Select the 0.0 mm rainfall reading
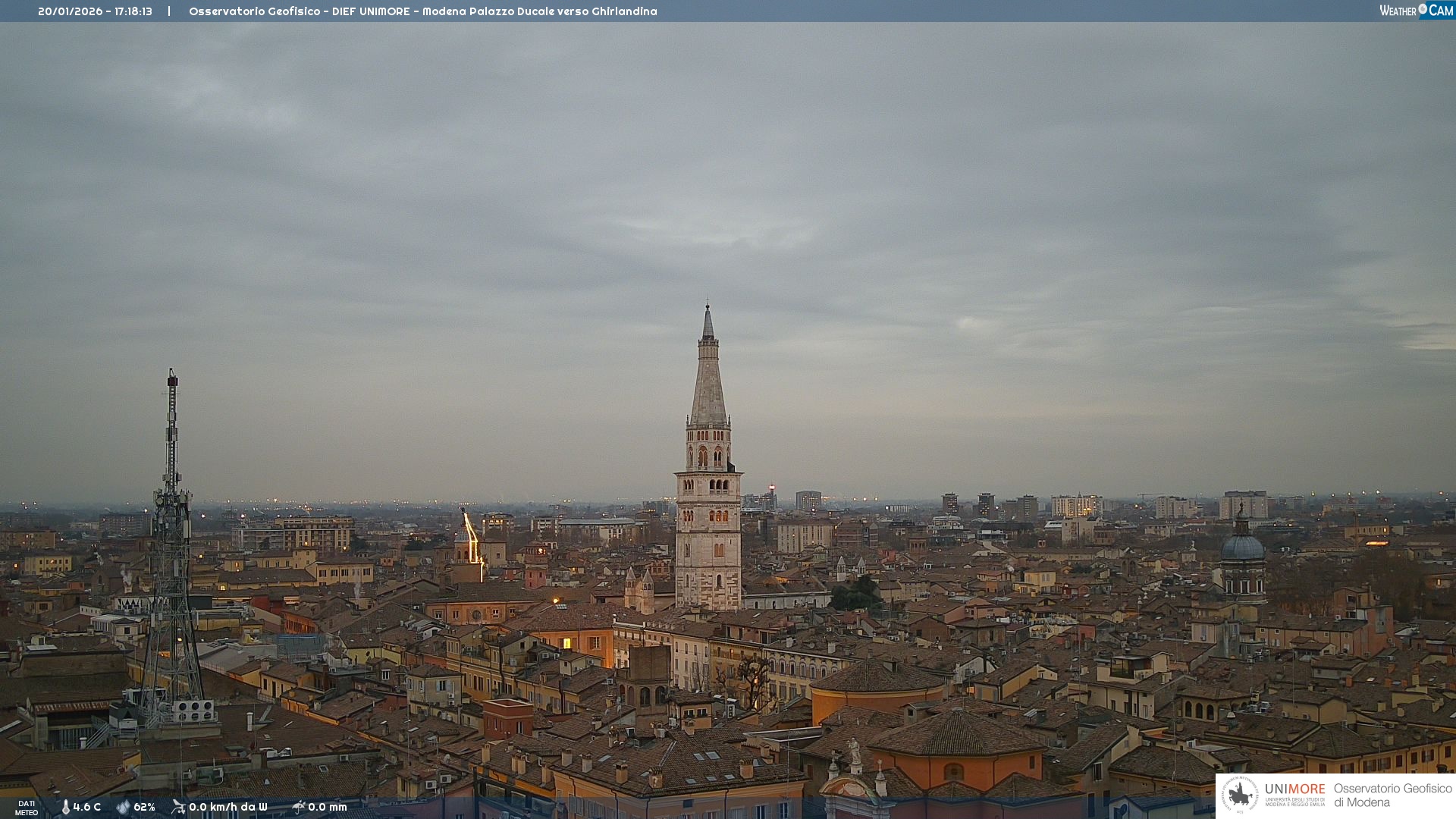This screenshot has height=819, width=1456. coord(327,807)
